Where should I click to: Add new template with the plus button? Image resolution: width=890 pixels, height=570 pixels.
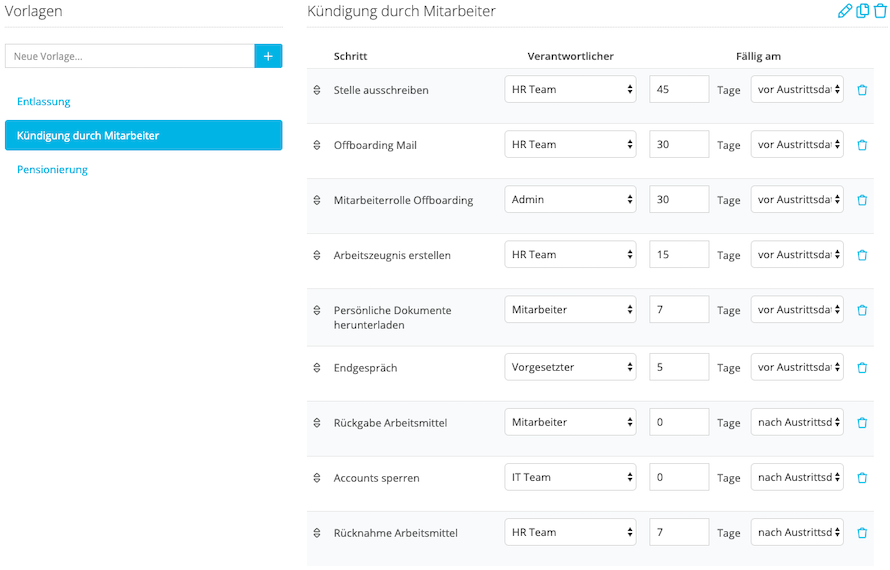coord(268,56)
